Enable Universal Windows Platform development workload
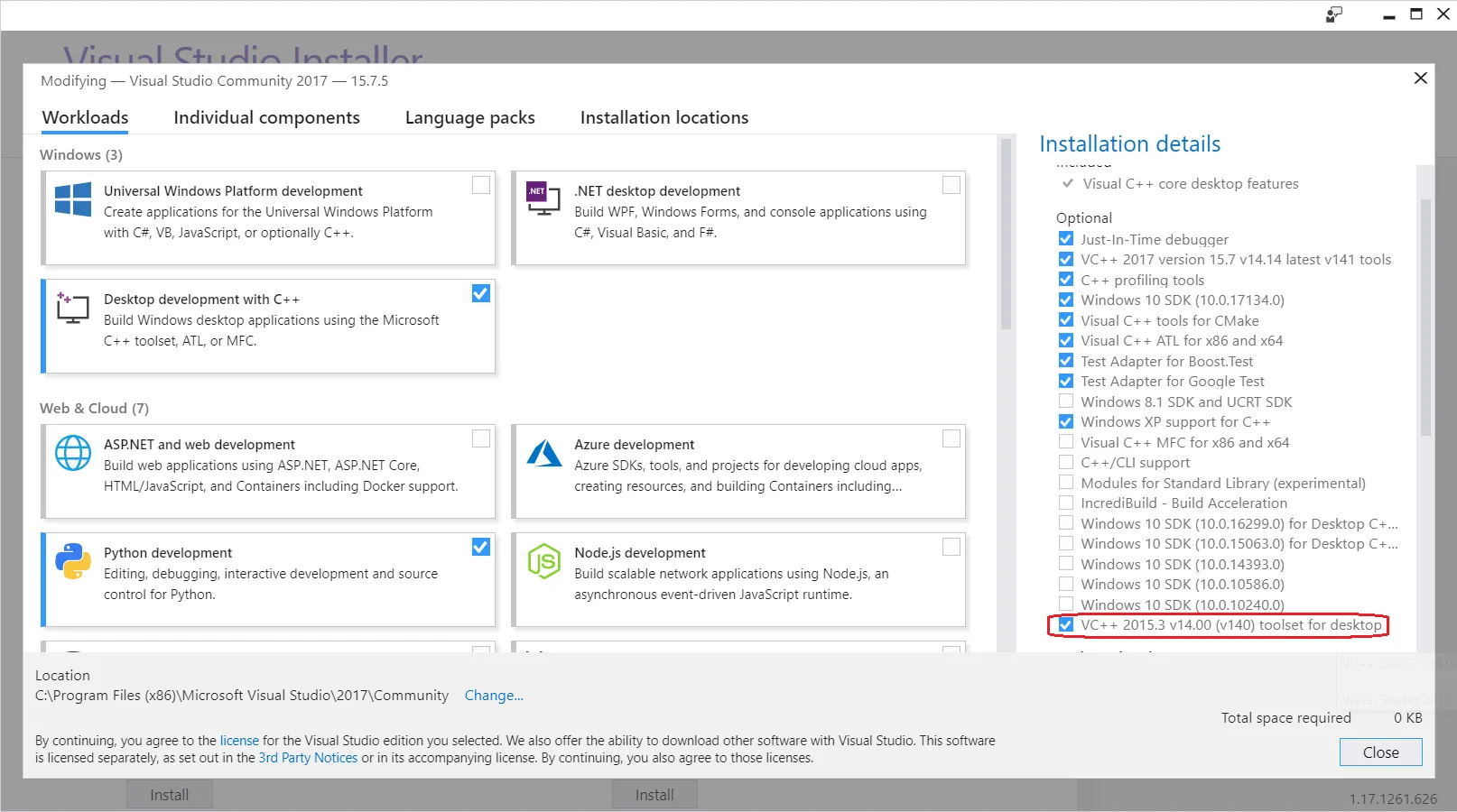 (481, 185)
